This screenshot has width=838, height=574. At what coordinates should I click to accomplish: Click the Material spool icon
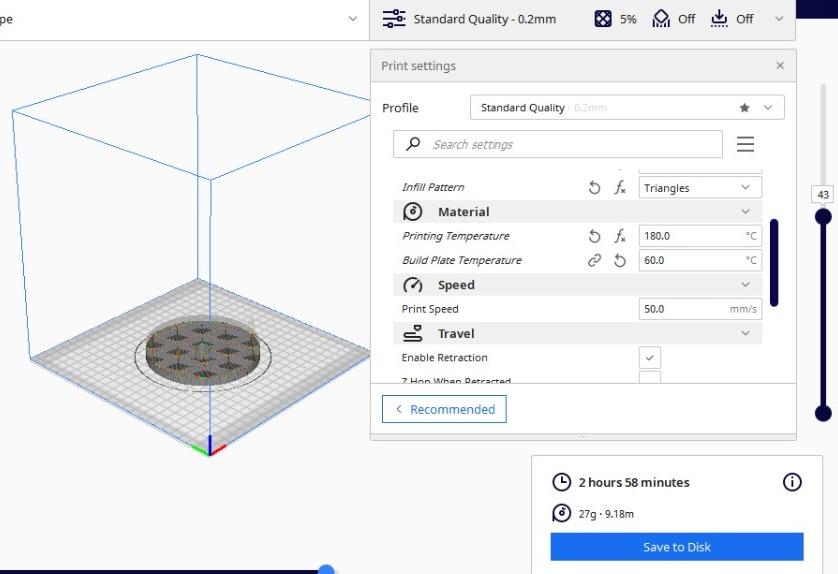click(x=412, y=212)
